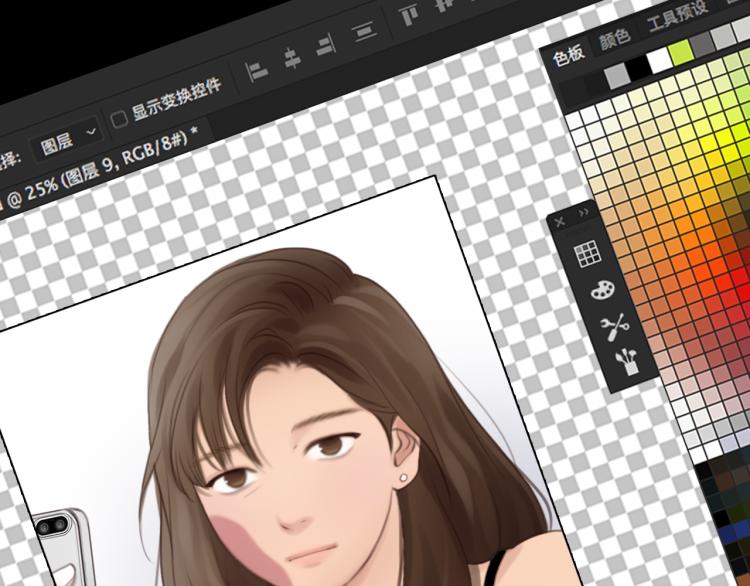Click the align left edges icon
Image resolution: width=750 pixels, height=586 pixels.
pos(258,70)
